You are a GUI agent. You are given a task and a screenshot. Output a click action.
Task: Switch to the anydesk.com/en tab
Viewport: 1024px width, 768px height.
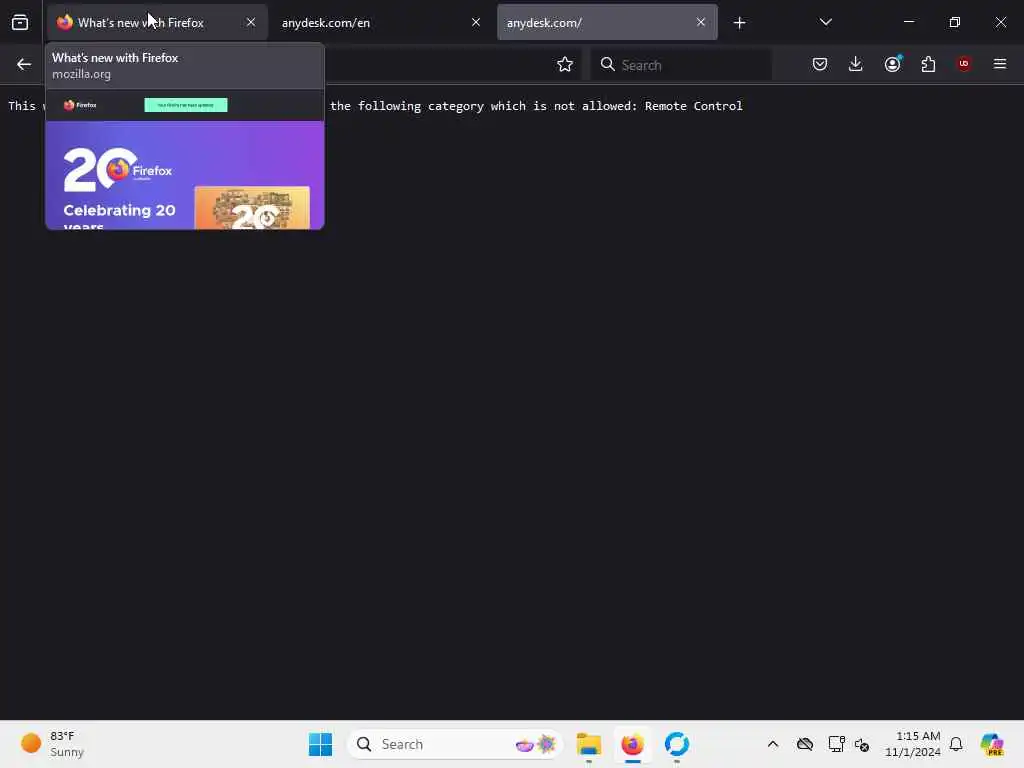tap(380, 23)
